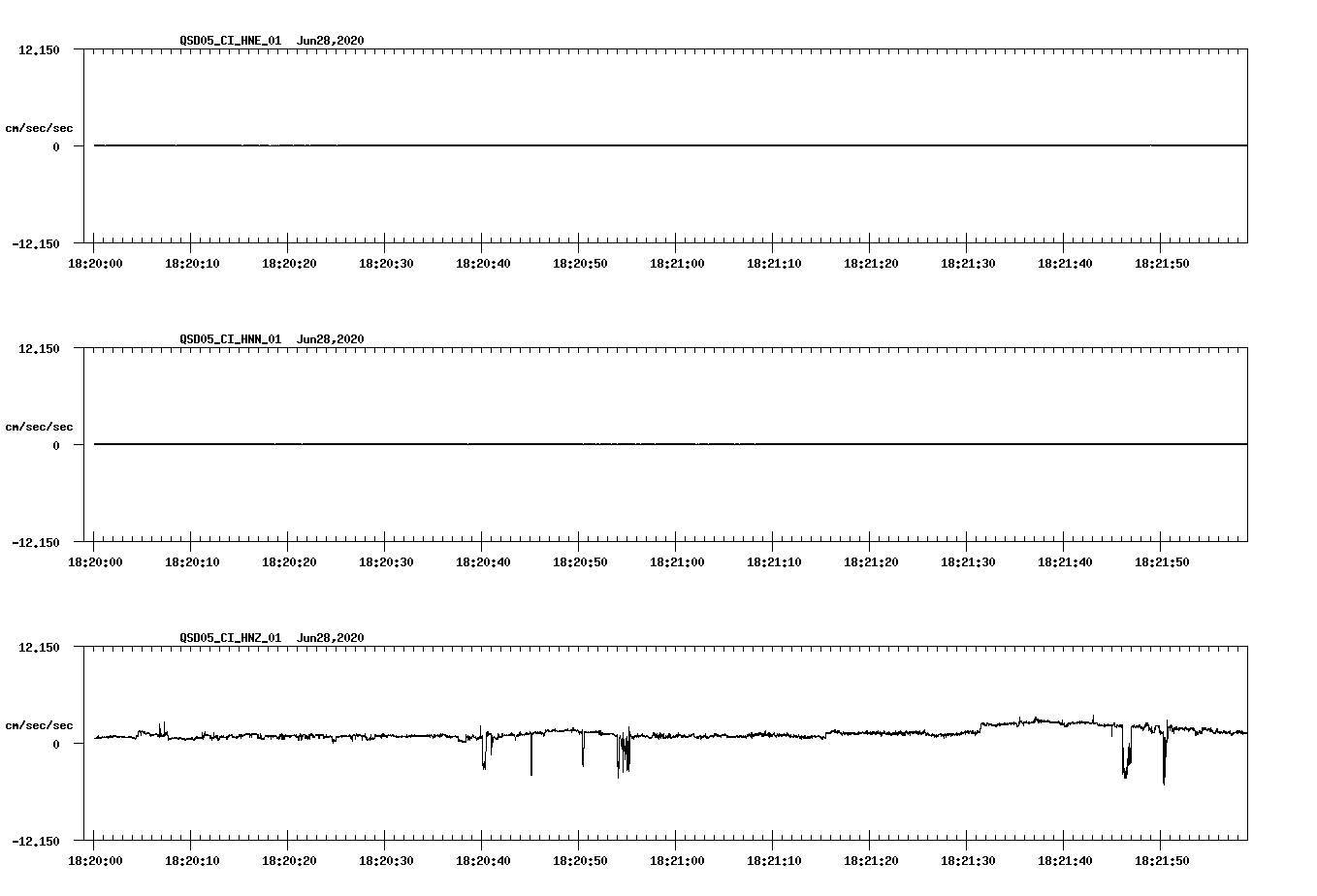Image resolution: width=1317 pixels, height=896 pixels.
Task: Select the 18:21:10 time label under HNN plot
Action: [x=774, y=562]
